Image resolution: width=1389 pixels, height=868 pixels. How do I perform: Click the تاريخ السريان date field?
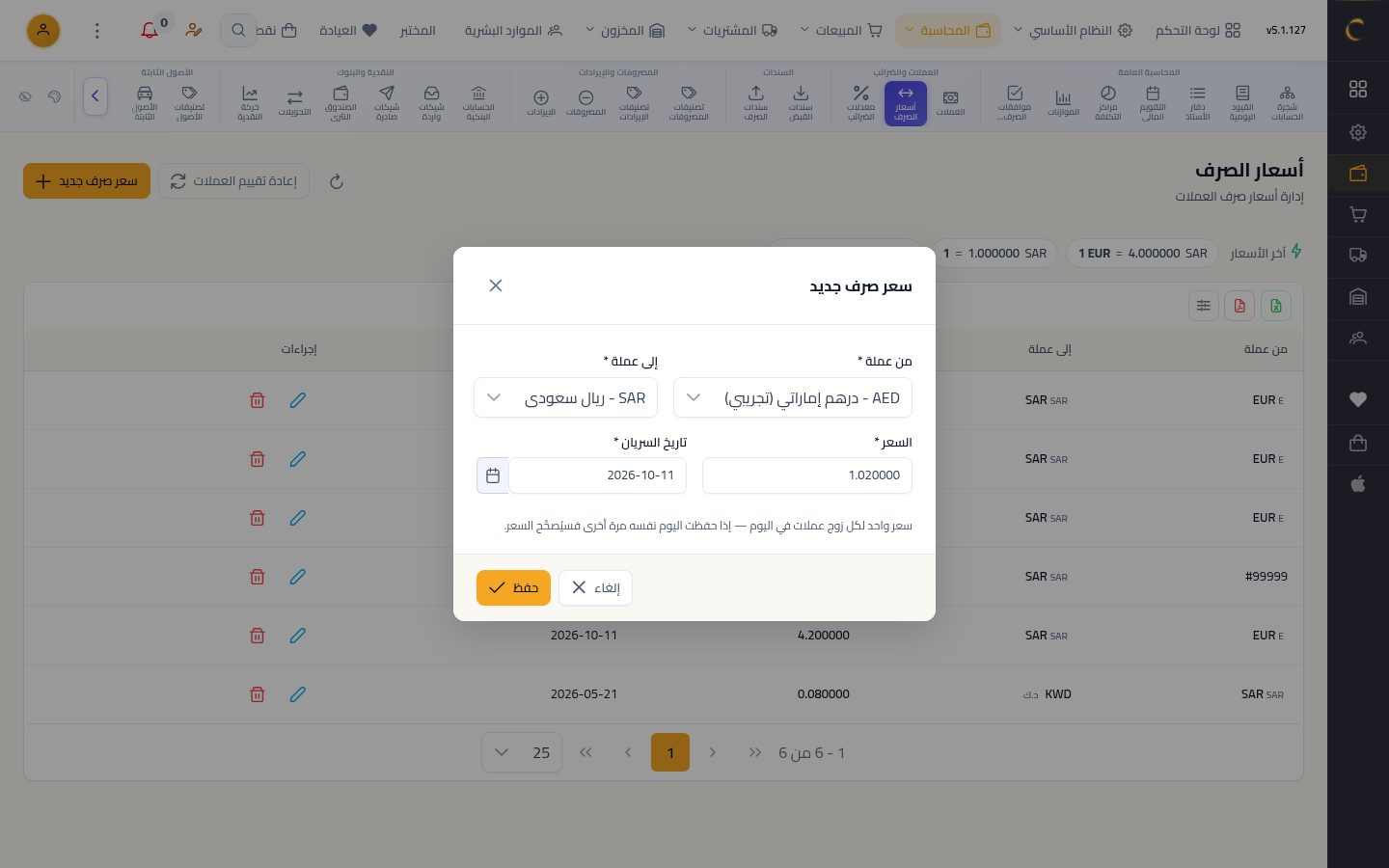pyautogui.click(x=598, y=475)
